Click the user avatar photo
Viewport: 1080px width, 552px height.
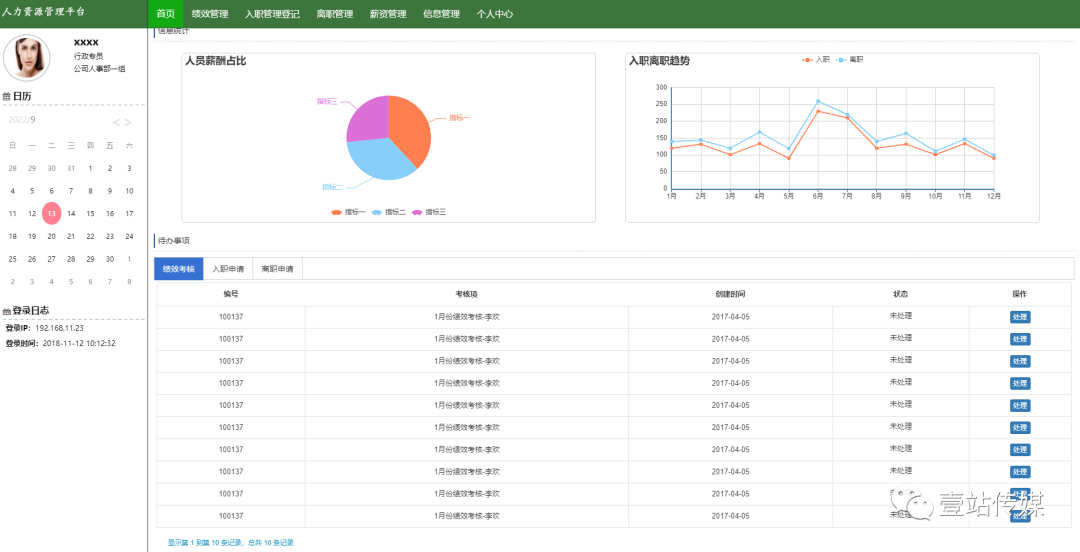[27, 58]
